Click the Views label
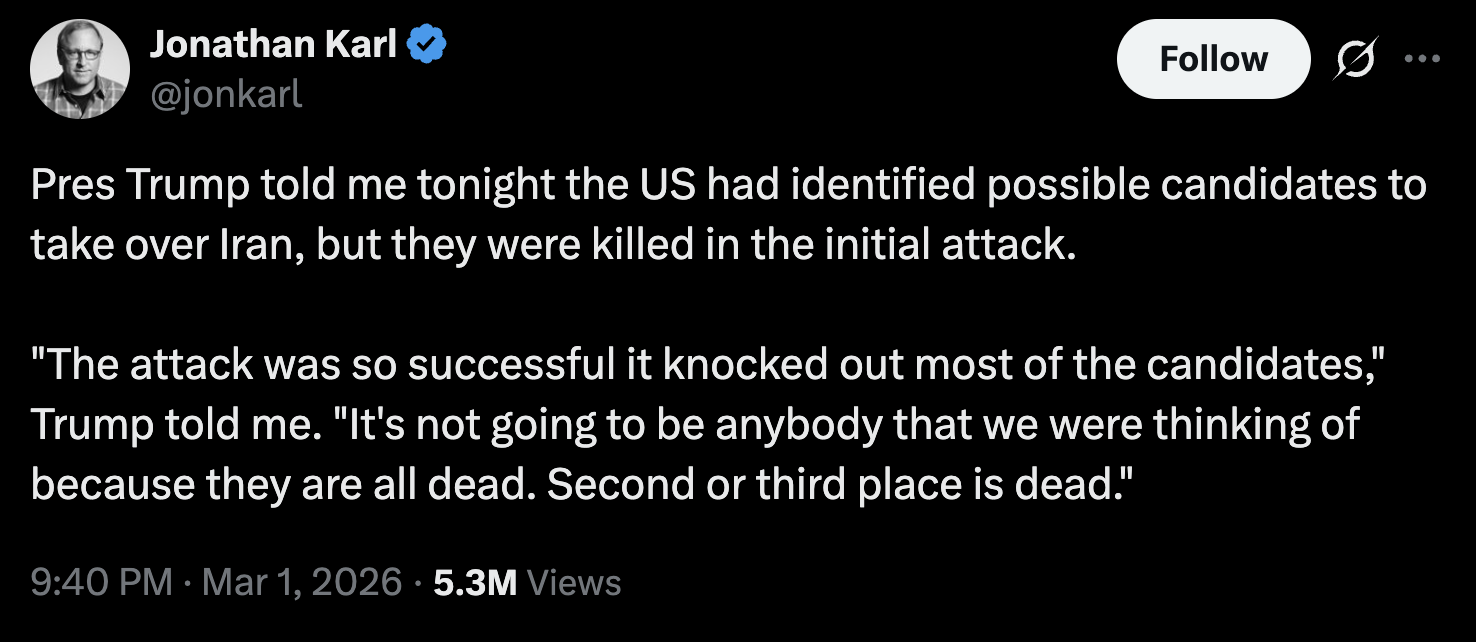This screenshot has width=1476, height=642. (573, 582)
